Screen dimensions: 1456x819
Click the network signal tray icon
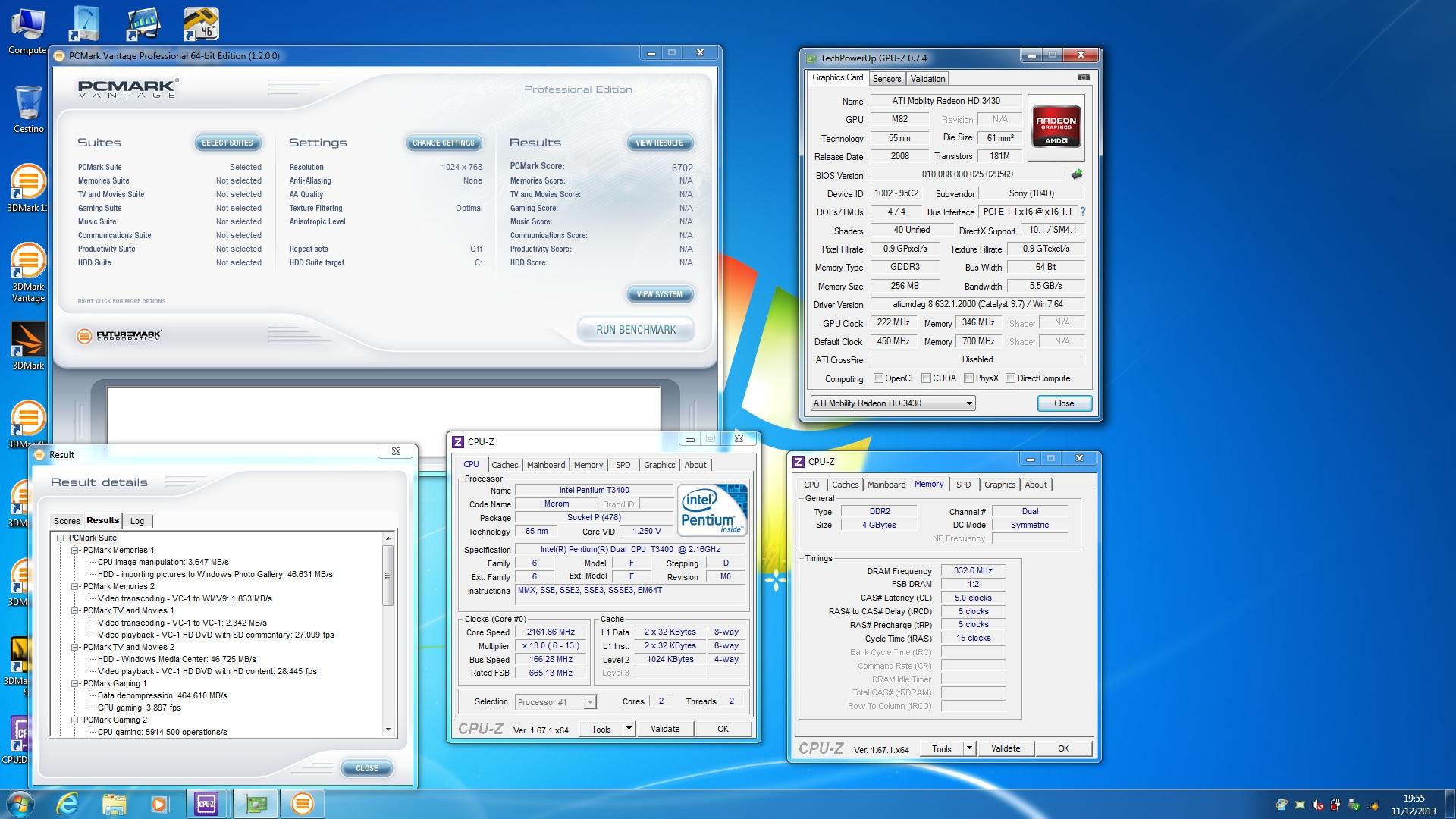pos(1374,805)
